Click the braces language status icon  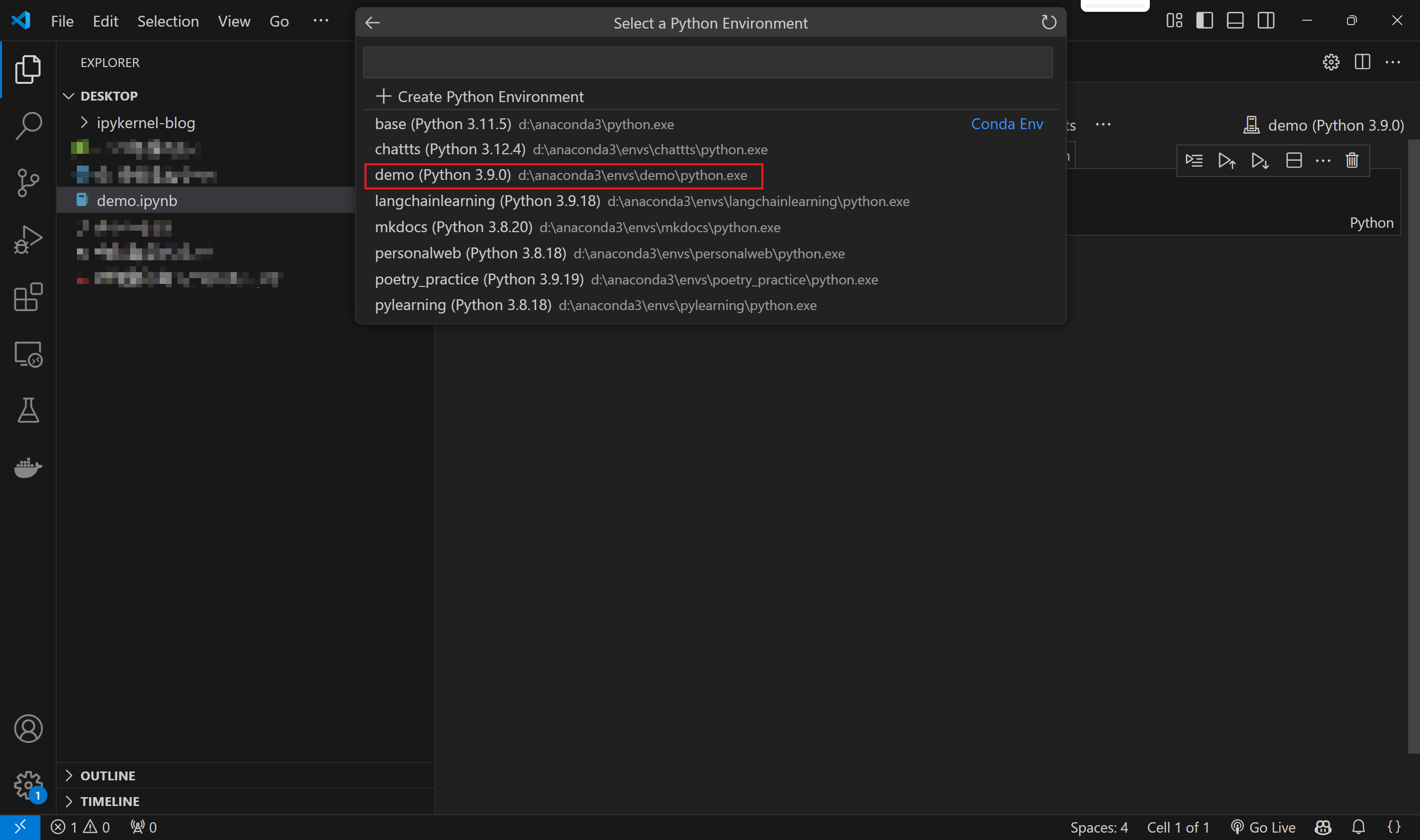(1394, 828)
